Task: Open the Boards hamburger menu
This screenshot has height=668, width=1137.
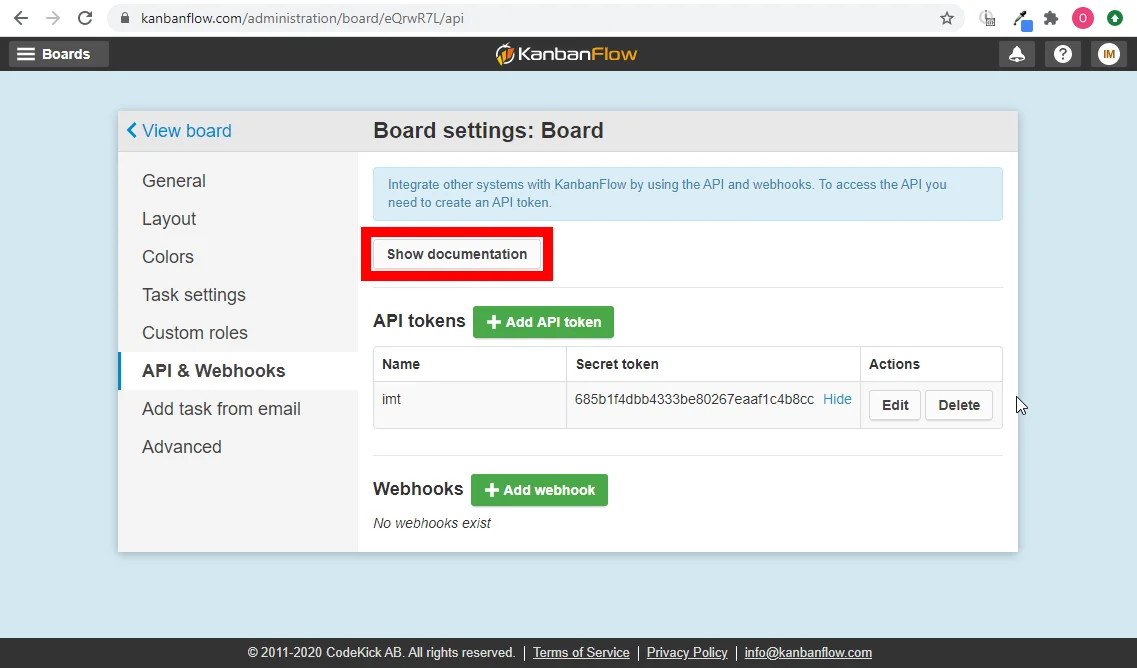Action: [59, 54]
